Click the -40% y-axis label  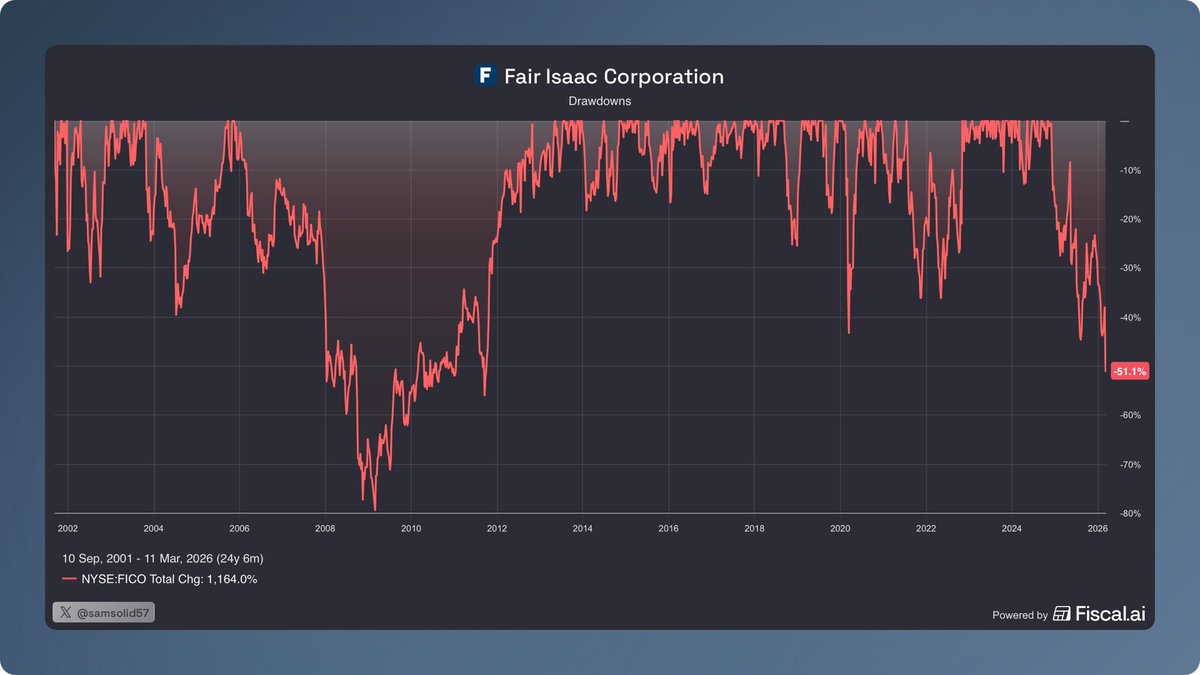click(1131, 317)
